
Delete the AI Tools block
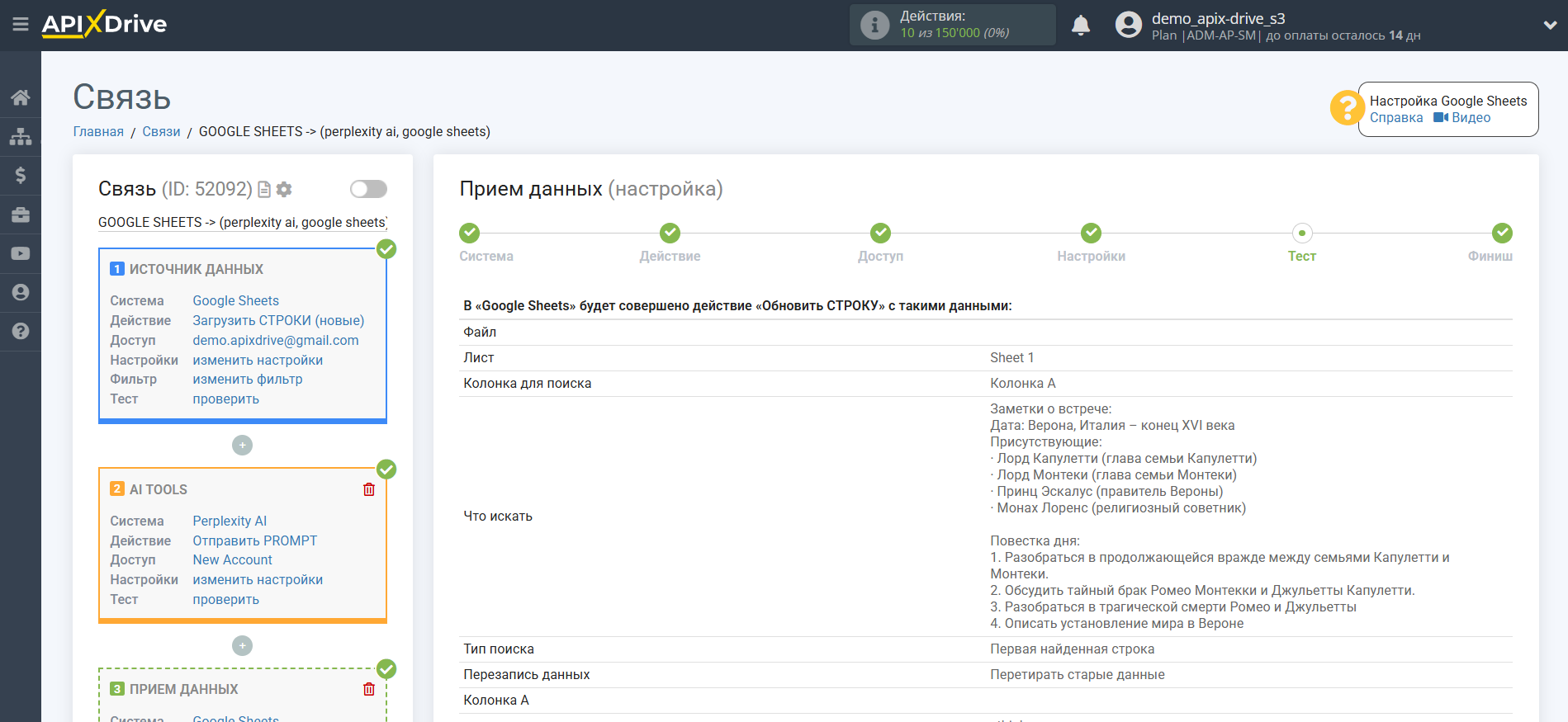(369, 489)
